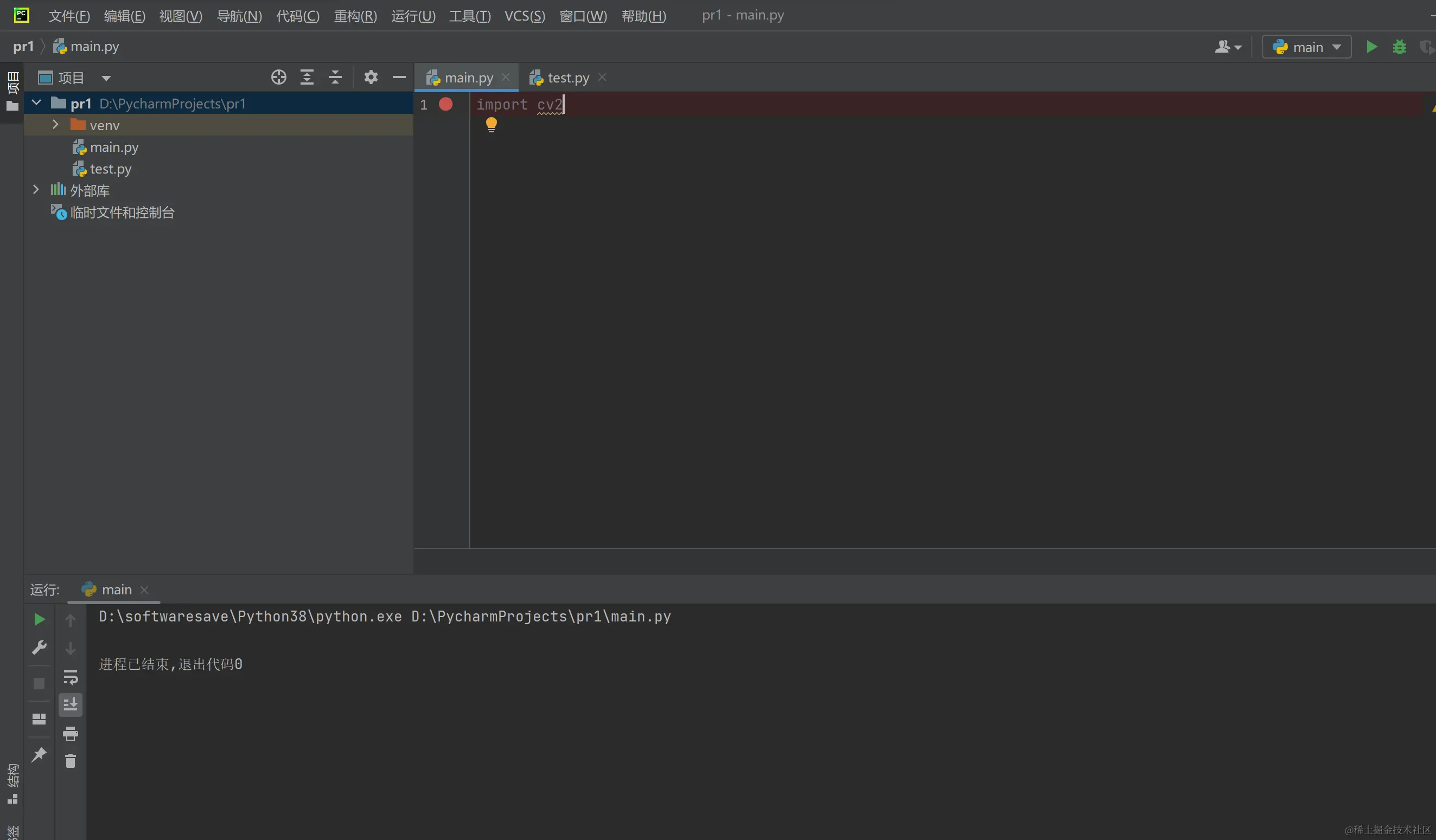
Task: Click the rerun button in the run panel
Action: click(39, 619)
